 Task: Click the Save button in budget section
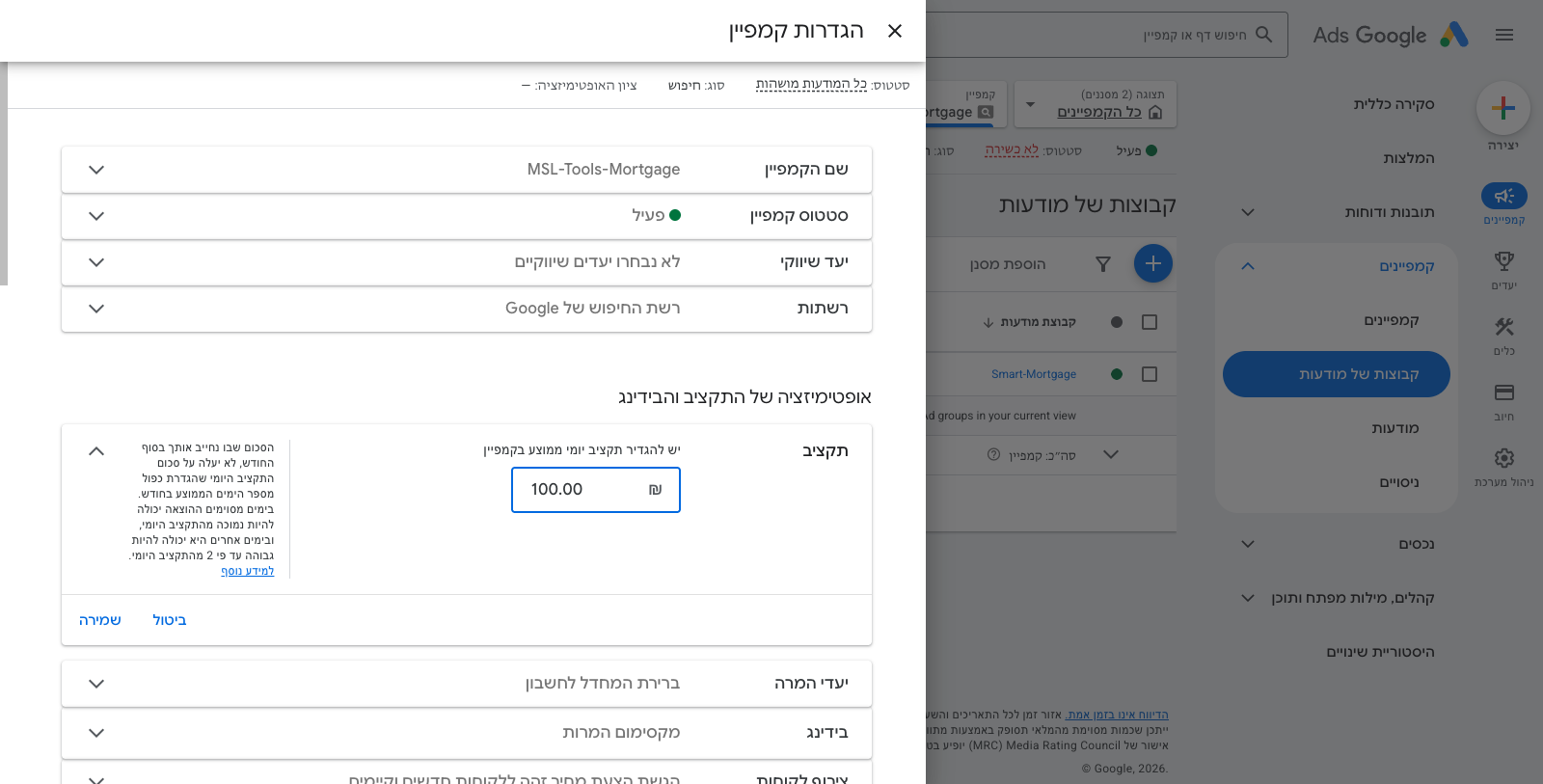tap(100, 620)
